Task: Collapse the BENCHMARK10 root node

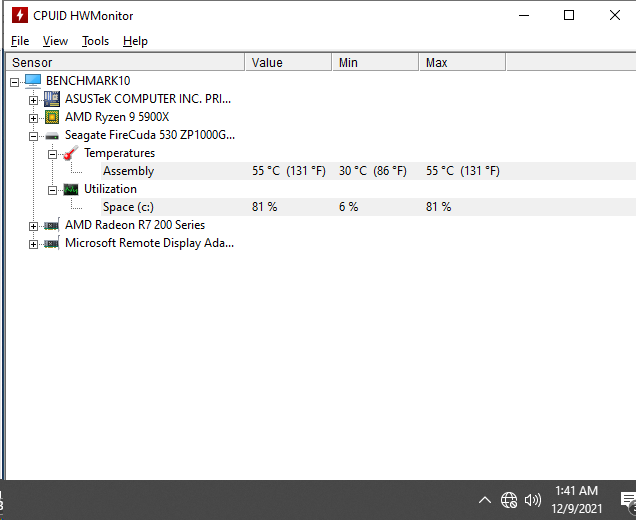Action: click(x=15, y=82)
